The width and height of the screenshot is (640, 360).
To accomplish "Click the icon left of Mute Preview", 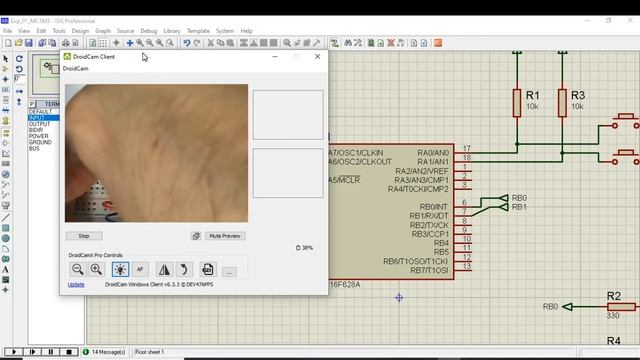I will point(196,236).
